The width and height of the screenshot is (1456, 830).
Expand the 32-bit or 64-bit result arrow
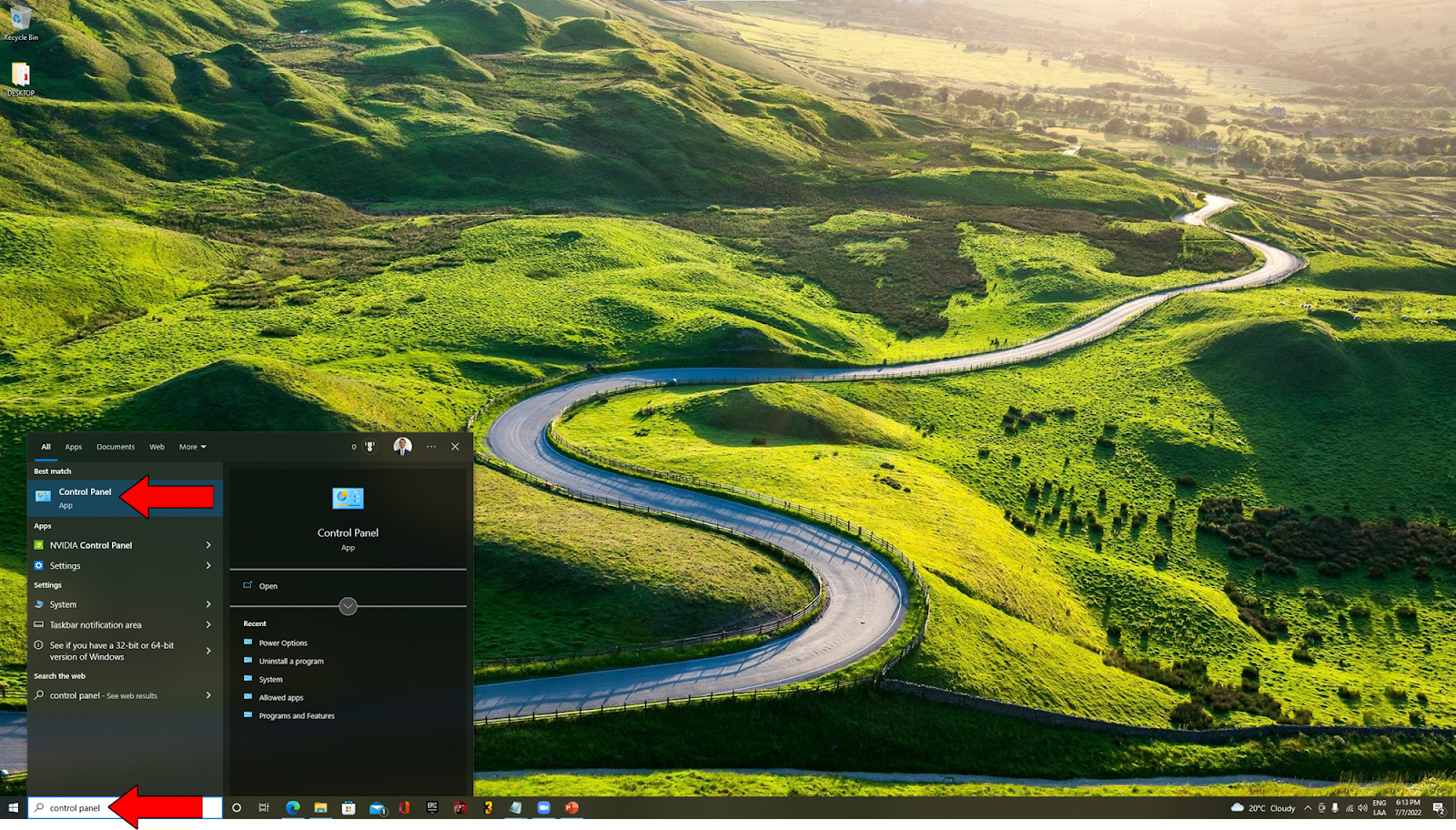208,651
